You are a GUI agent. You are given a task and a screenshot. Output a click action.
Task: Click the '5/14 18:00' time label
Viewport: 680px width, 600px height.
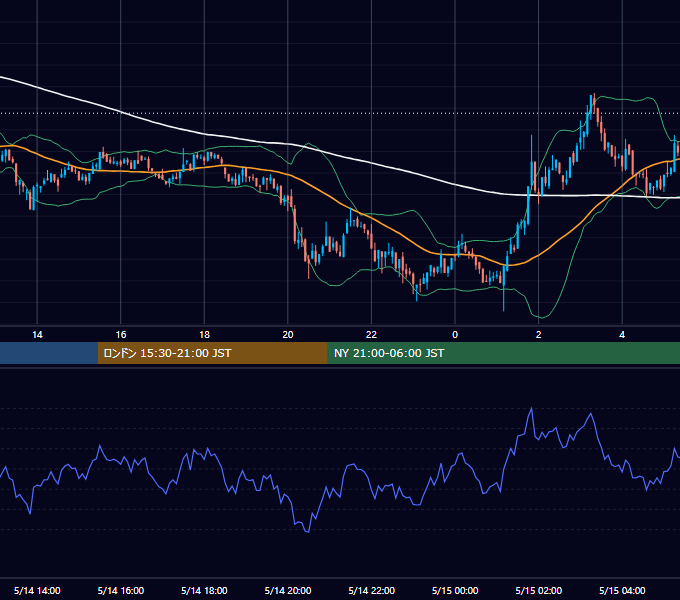pos(204,590)
